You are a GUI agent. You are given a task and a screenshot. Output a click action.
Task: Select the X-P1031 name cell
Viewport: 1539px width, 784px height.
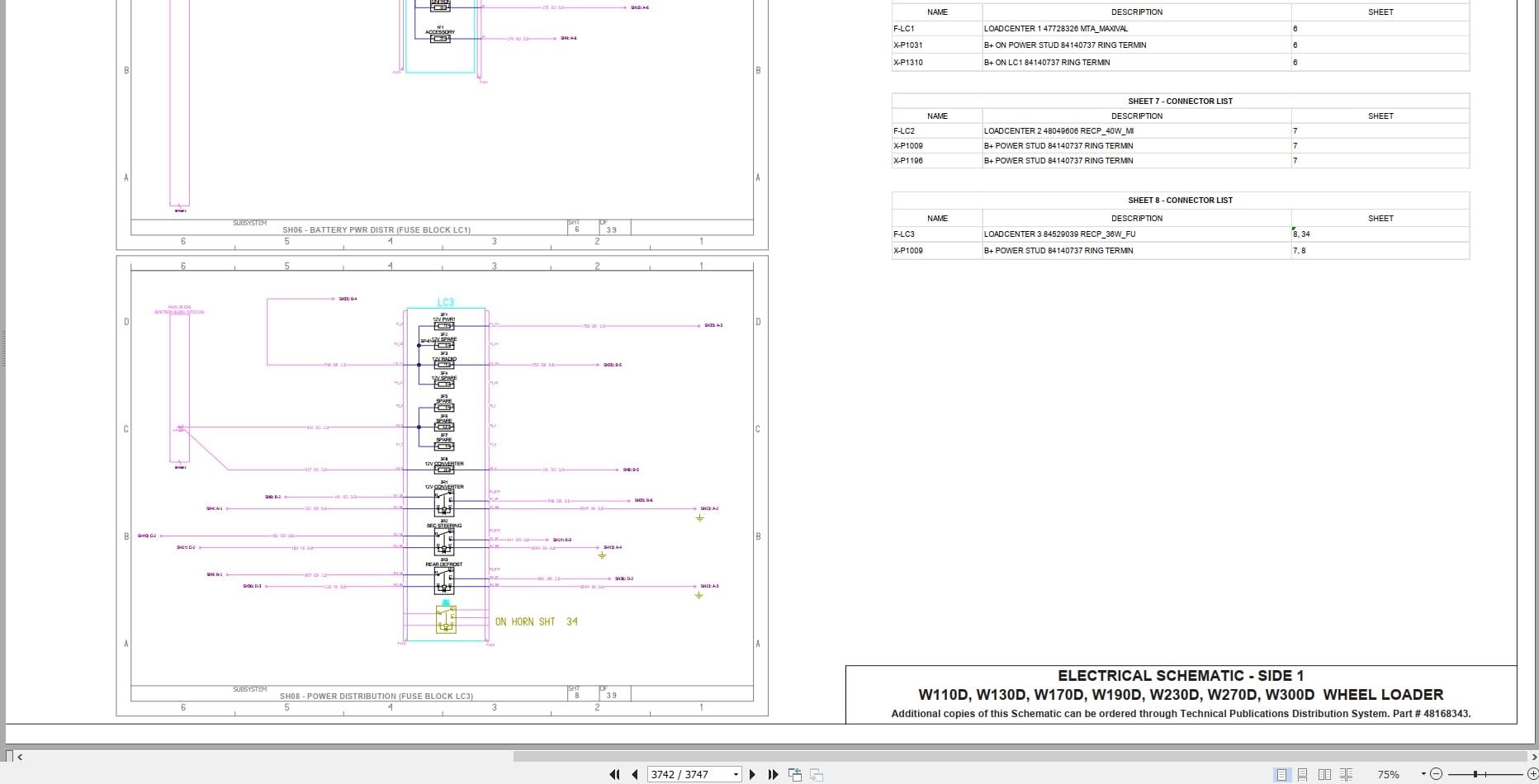click(937, 45)
